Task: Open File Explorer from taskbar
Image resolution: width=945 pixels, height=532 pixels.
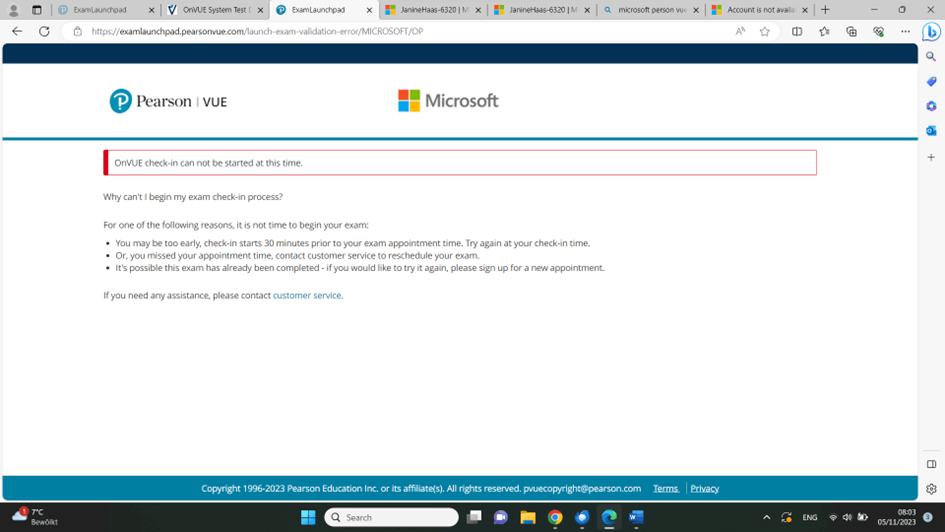Action: [528, 517]
